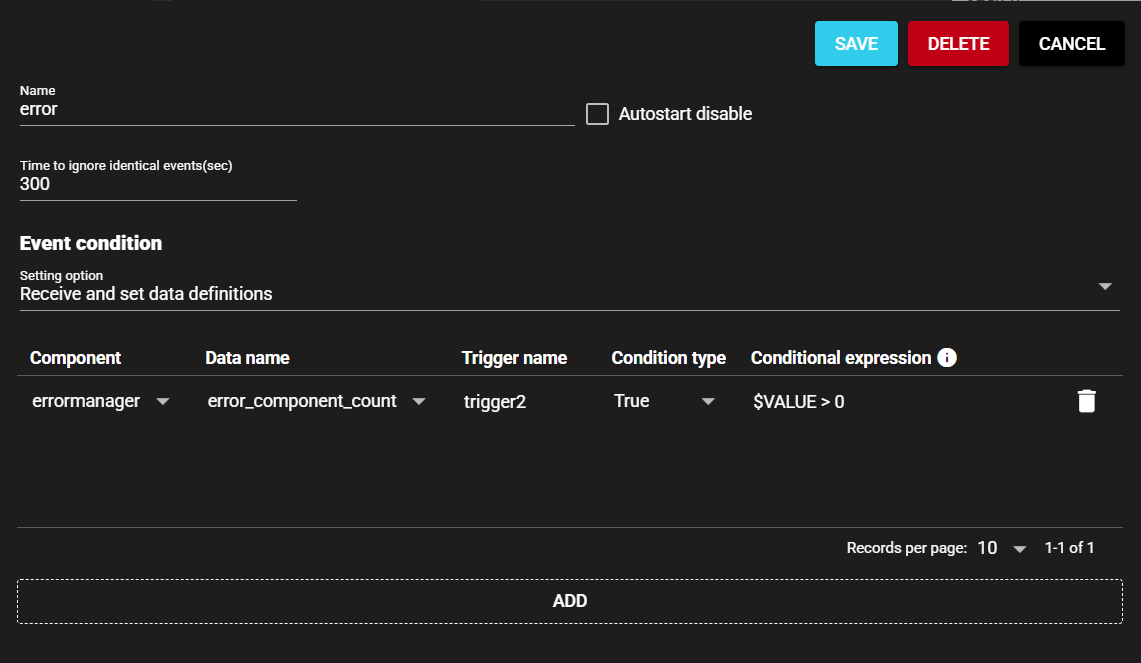Click the Data name column header
Viewport: 1141px width, 663px height.
pos(247,358)
